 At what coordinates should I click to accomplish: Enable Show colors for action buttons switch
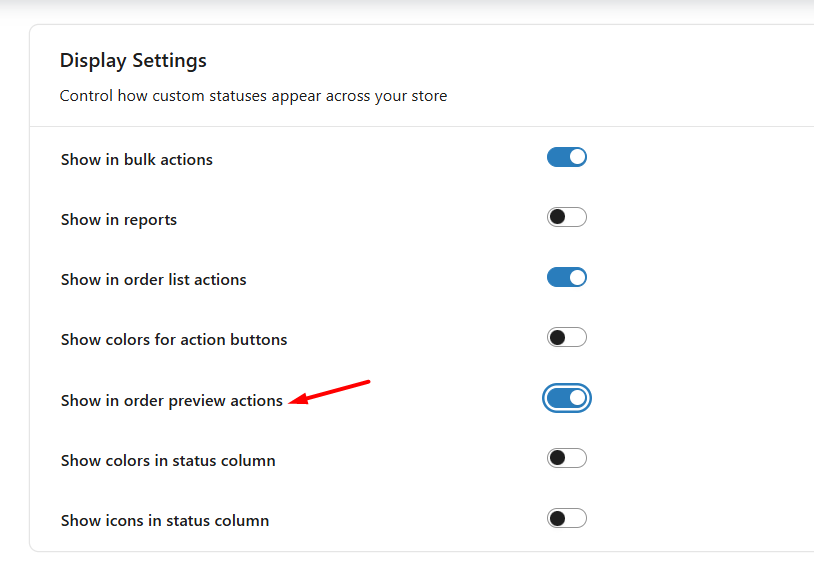tap(566, 338)
